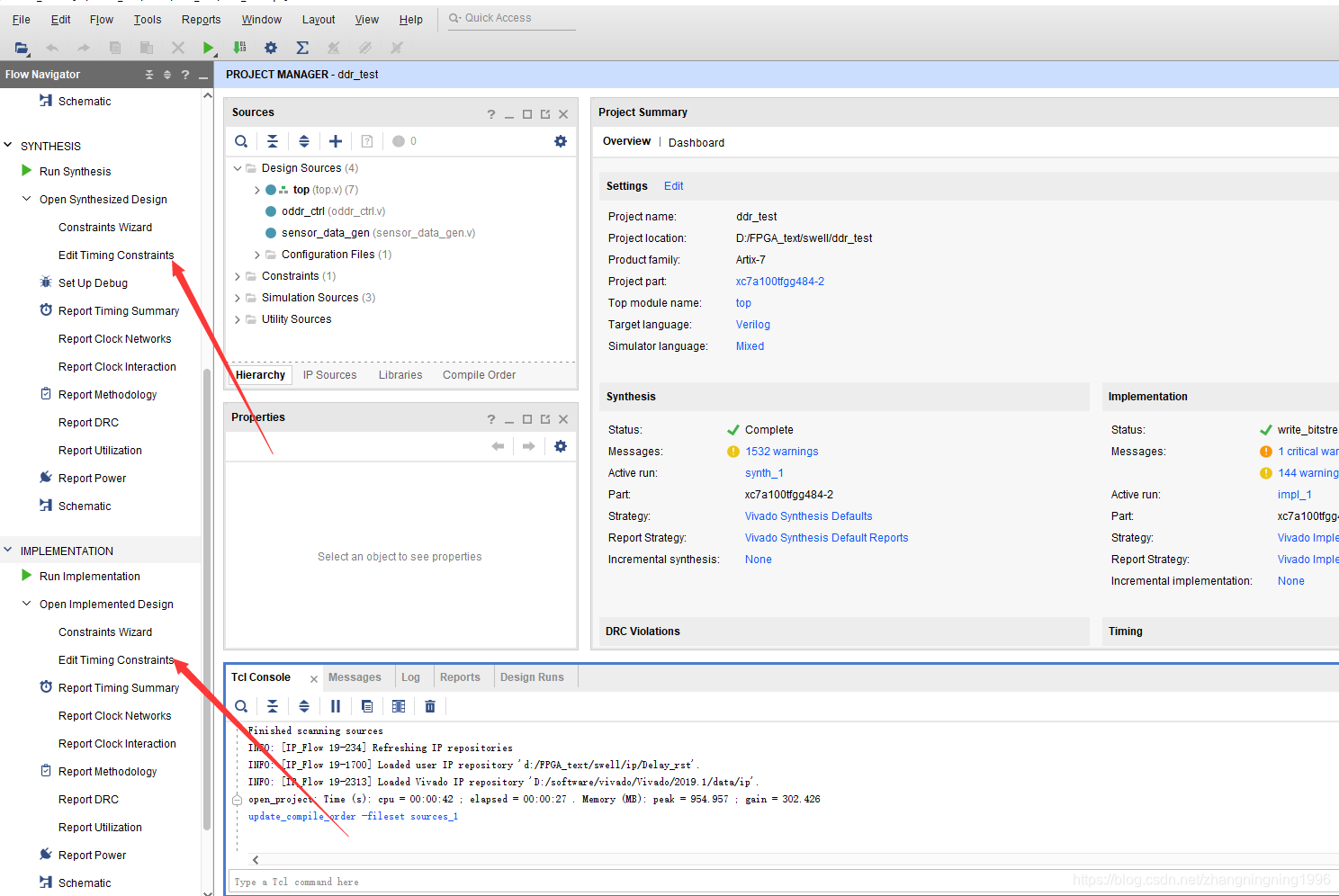Click the Settings Edit link
This screenshot has width=1339, height=896.
click(x=674, y=186)
